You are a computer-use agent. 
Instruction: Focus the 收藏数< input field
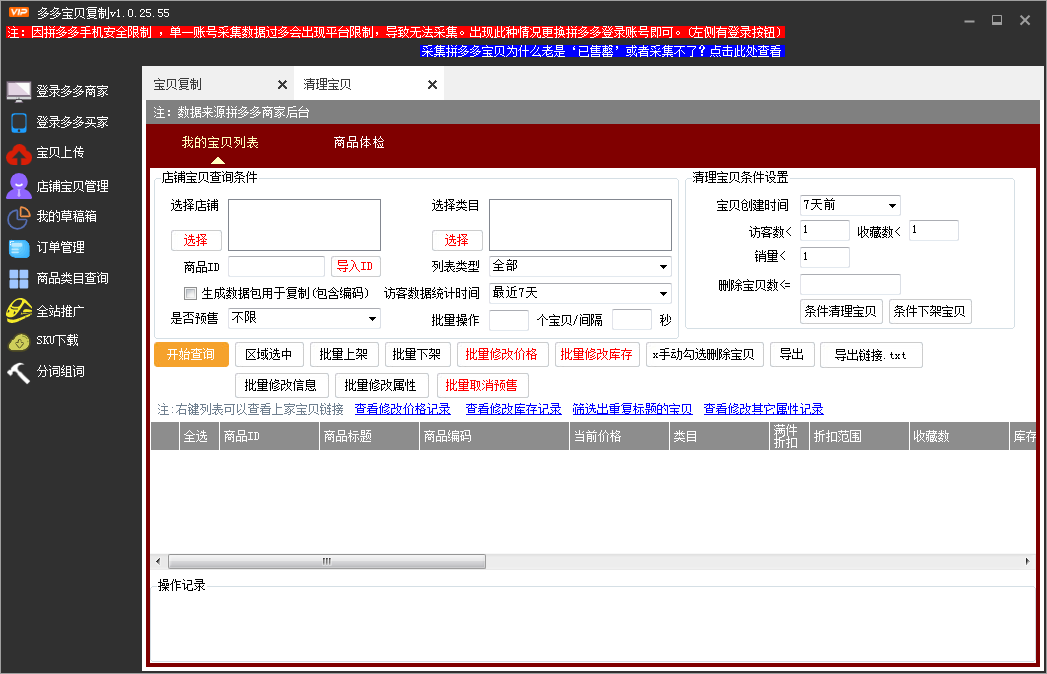click(934, 230)
